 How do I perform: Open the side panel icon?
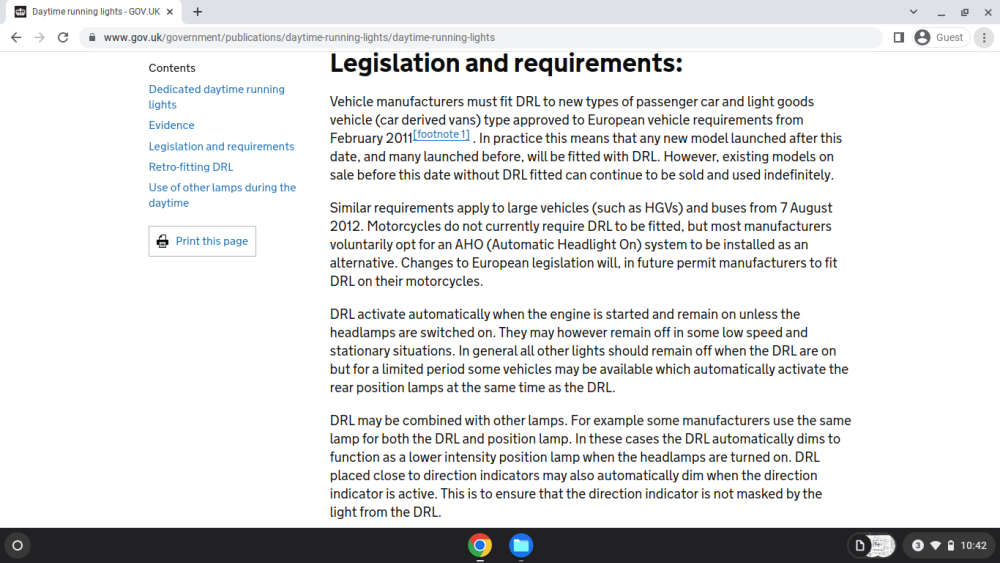point(899,38)
